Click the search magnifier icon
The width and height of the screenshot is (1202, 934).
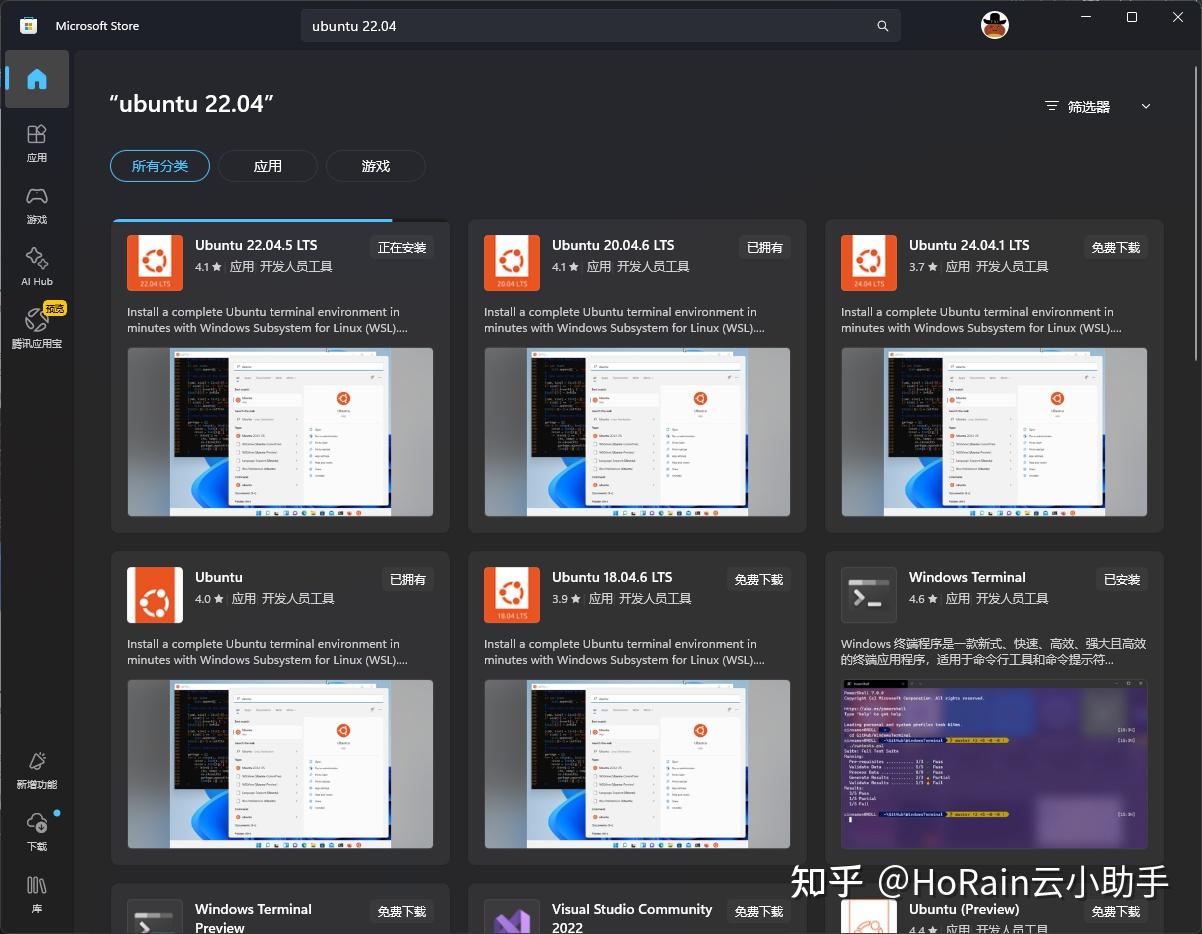882,26
